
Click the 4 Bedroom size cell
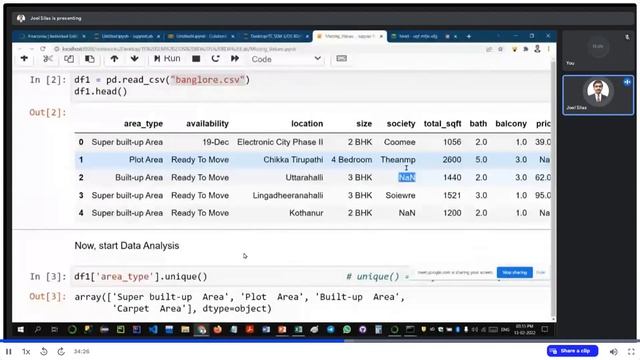(351, 160)
